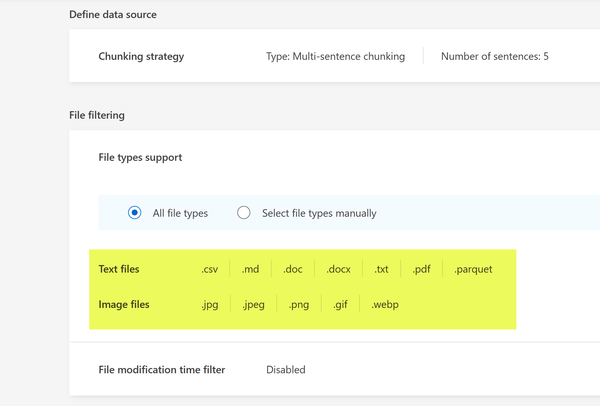Viewport: 600px width, 406px height.
Task: Click the .doc file type tag
Action: (x=292, y=269)
